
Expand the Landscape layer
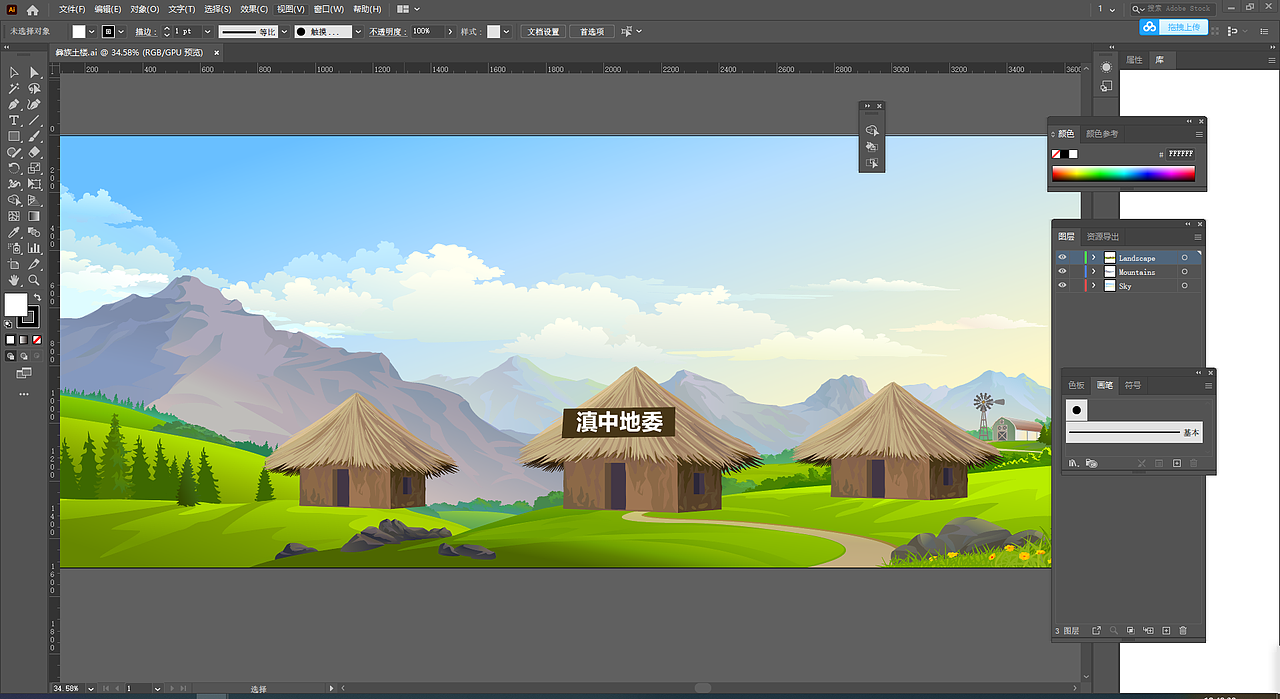(1094, 258)
